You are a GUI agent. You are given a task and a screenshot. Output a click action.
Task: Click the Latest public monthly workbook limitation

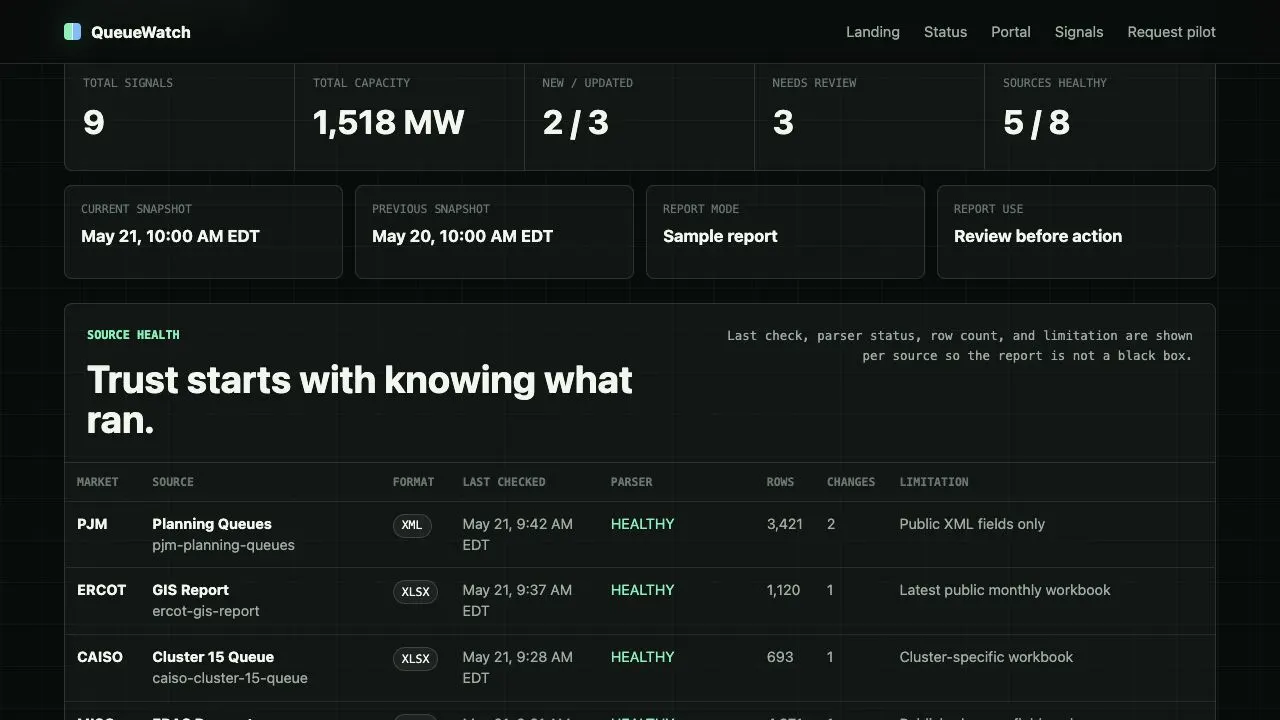pos(1005,590)
